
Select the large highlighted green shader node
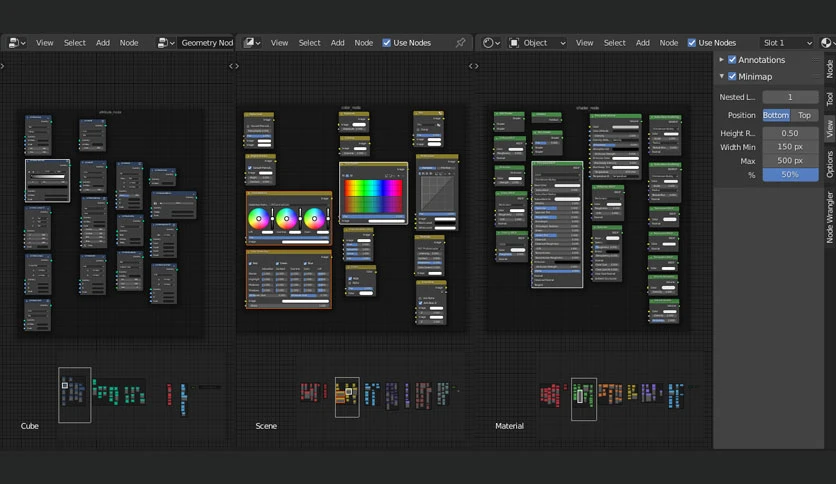(557, 224)
